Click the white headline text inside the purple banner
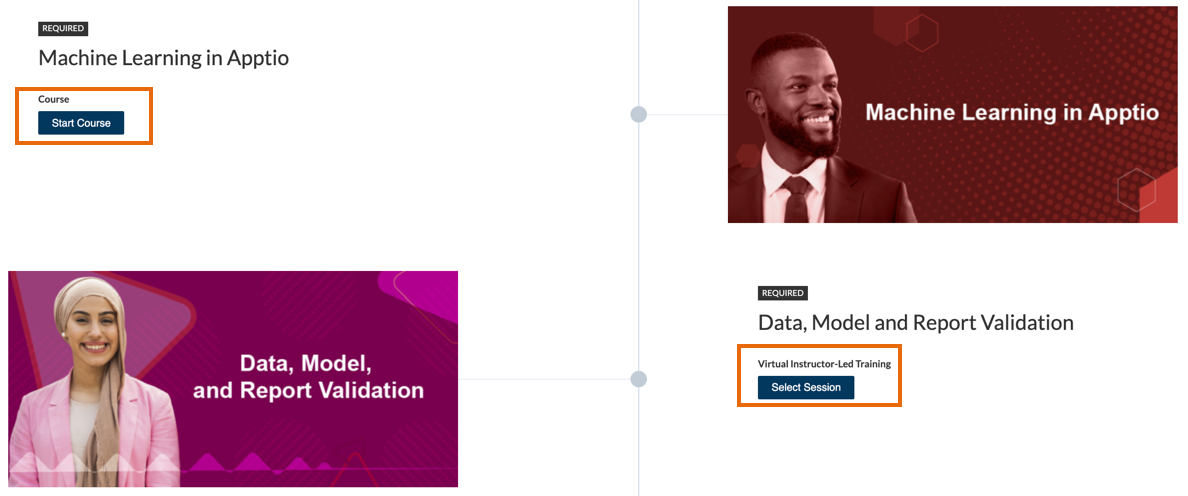 pos(308,376)
